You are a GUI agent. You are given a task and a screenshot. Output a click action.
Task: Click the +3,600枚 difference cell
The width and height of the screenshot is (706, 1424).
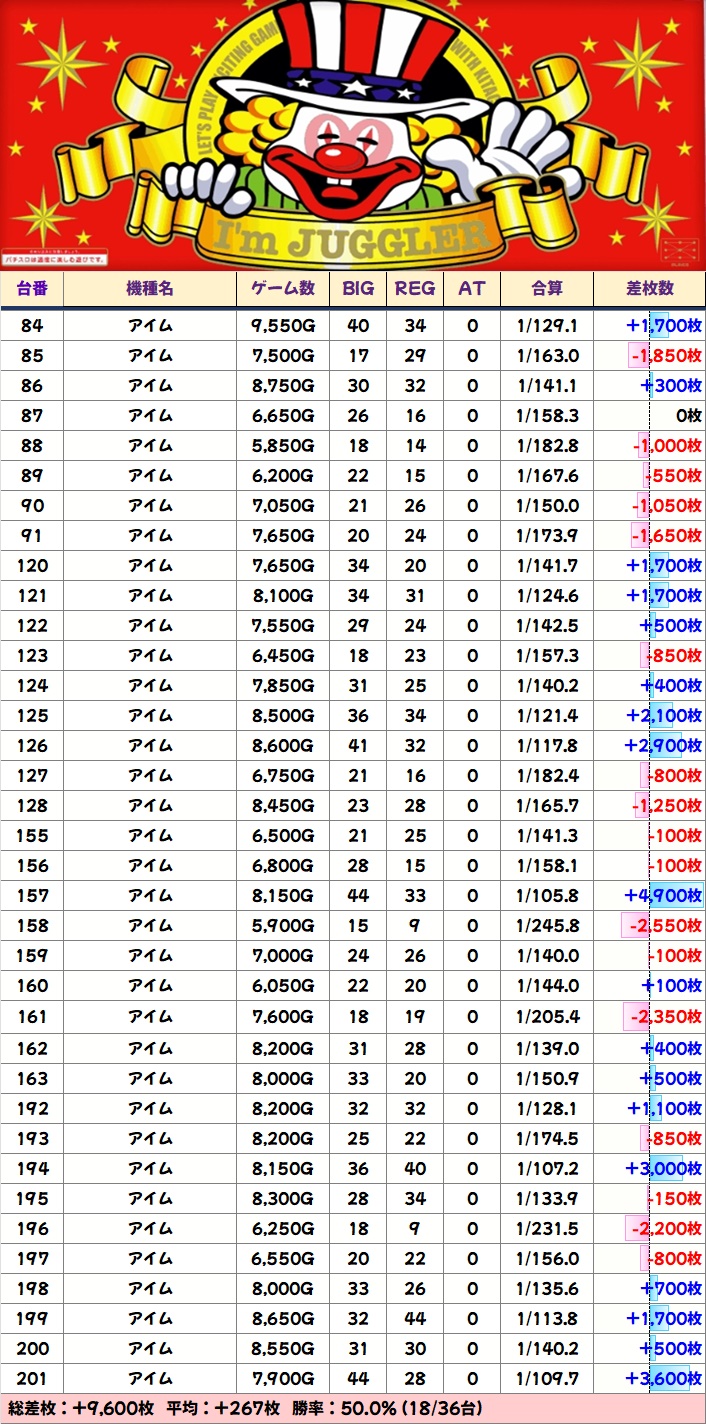tap(650, 1378)
